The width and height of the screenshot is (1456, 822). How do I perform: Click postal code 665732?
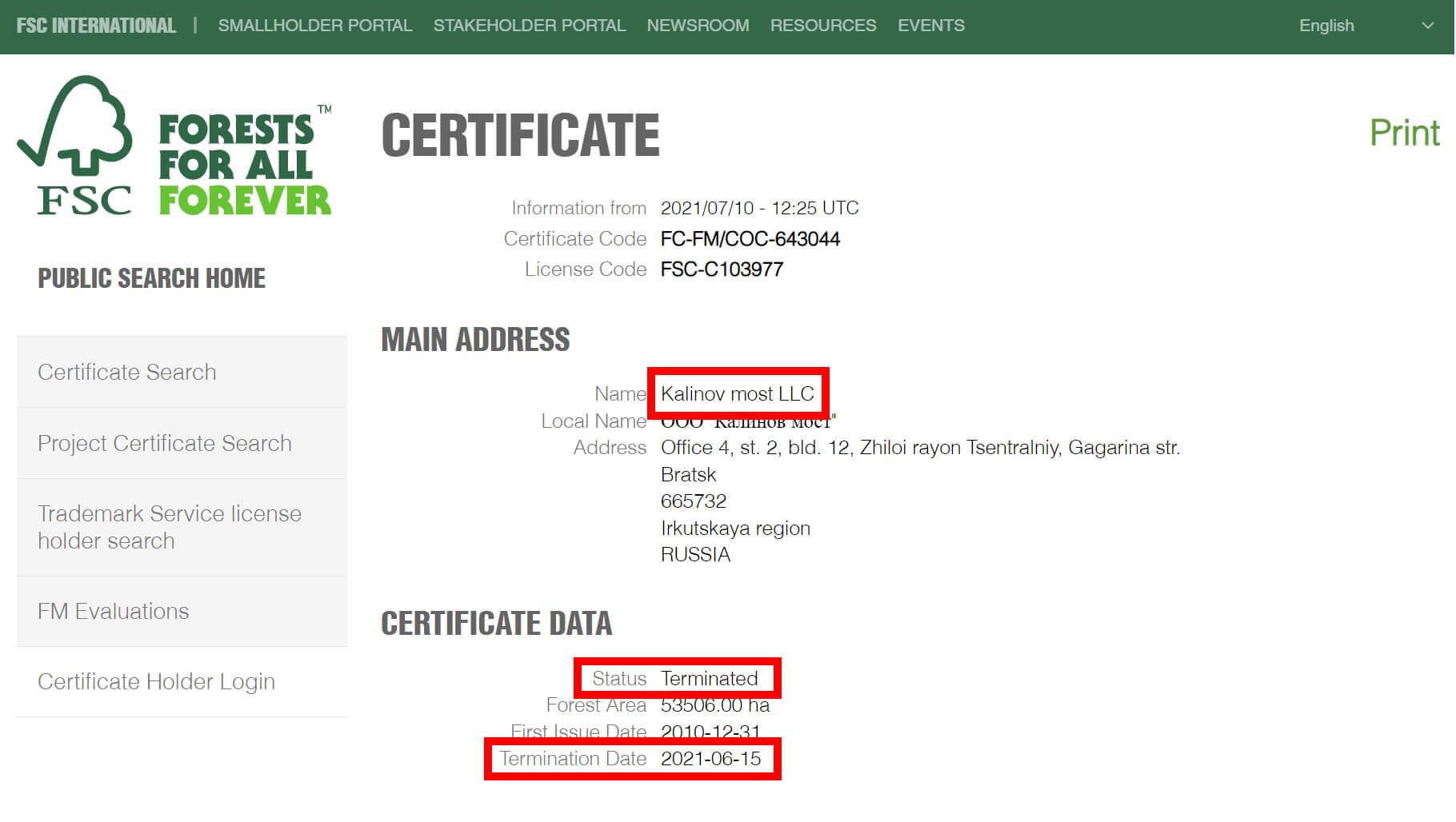694,501
